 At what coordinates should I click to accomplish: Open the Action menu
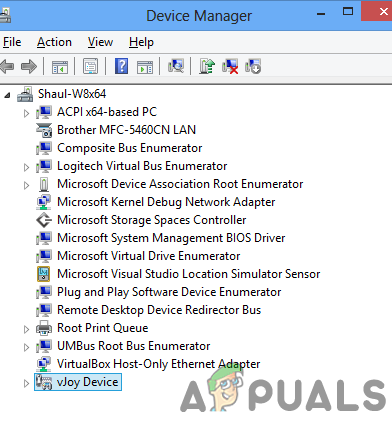pyautogui.click(x=54, y=42)
